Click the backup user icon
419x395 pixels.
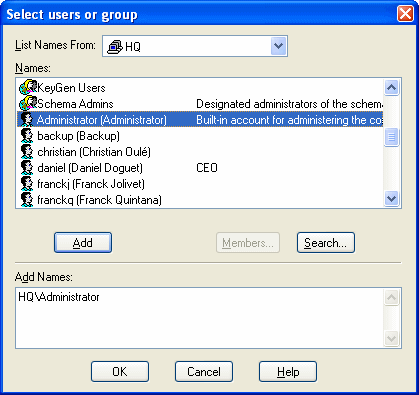(x=27, y=135)
